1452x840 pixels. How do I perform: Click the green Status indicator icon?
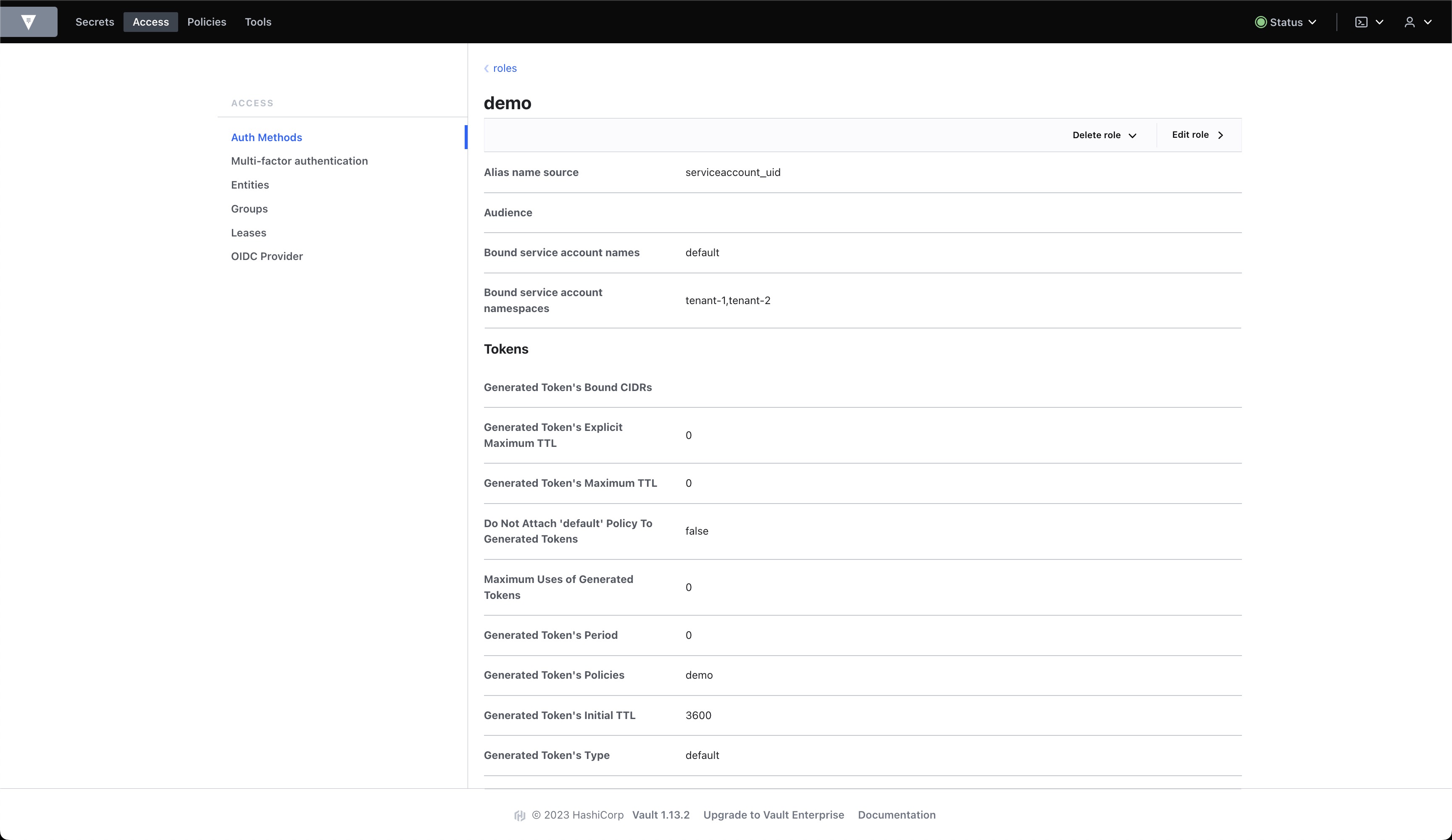(1261, 22)
